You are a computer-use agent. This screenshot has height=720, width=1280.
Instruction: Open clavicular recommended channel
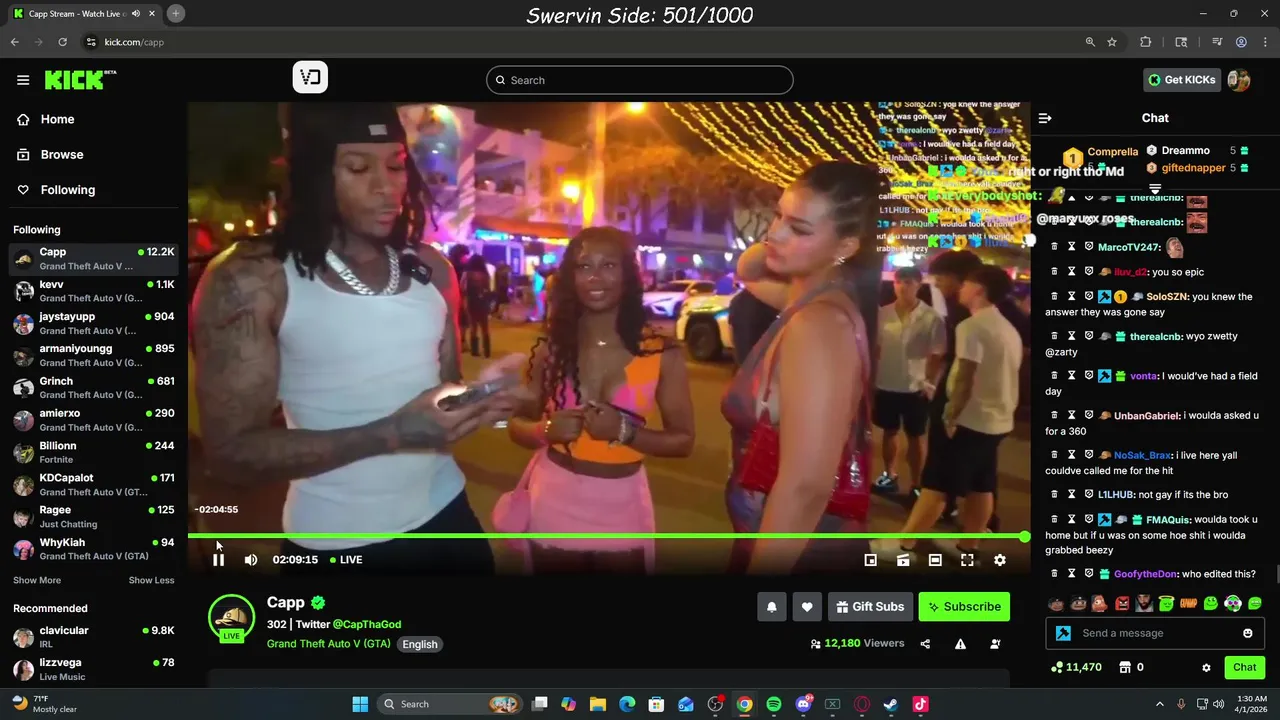pyautogui.click(x=94, y=637)
